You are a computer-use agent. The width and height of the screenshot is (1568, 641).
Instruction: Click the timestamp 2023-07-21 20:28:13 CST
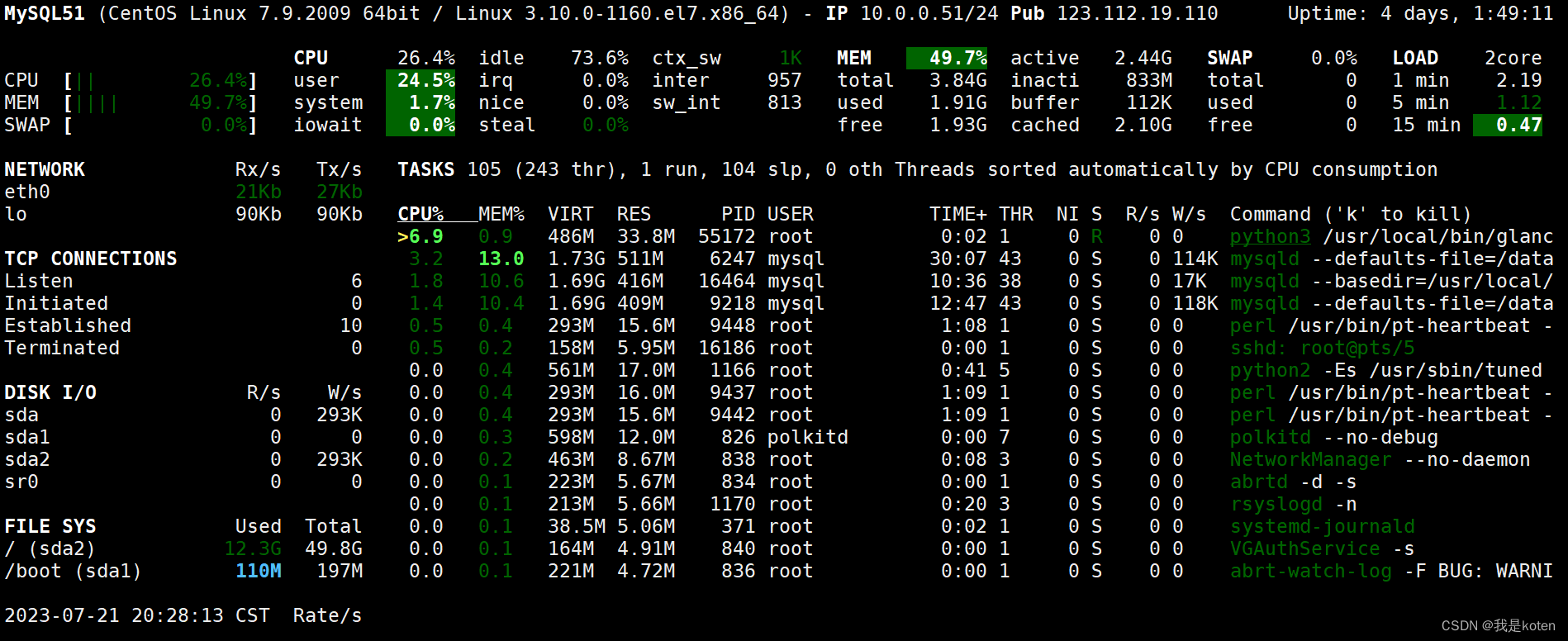point(137,615)
